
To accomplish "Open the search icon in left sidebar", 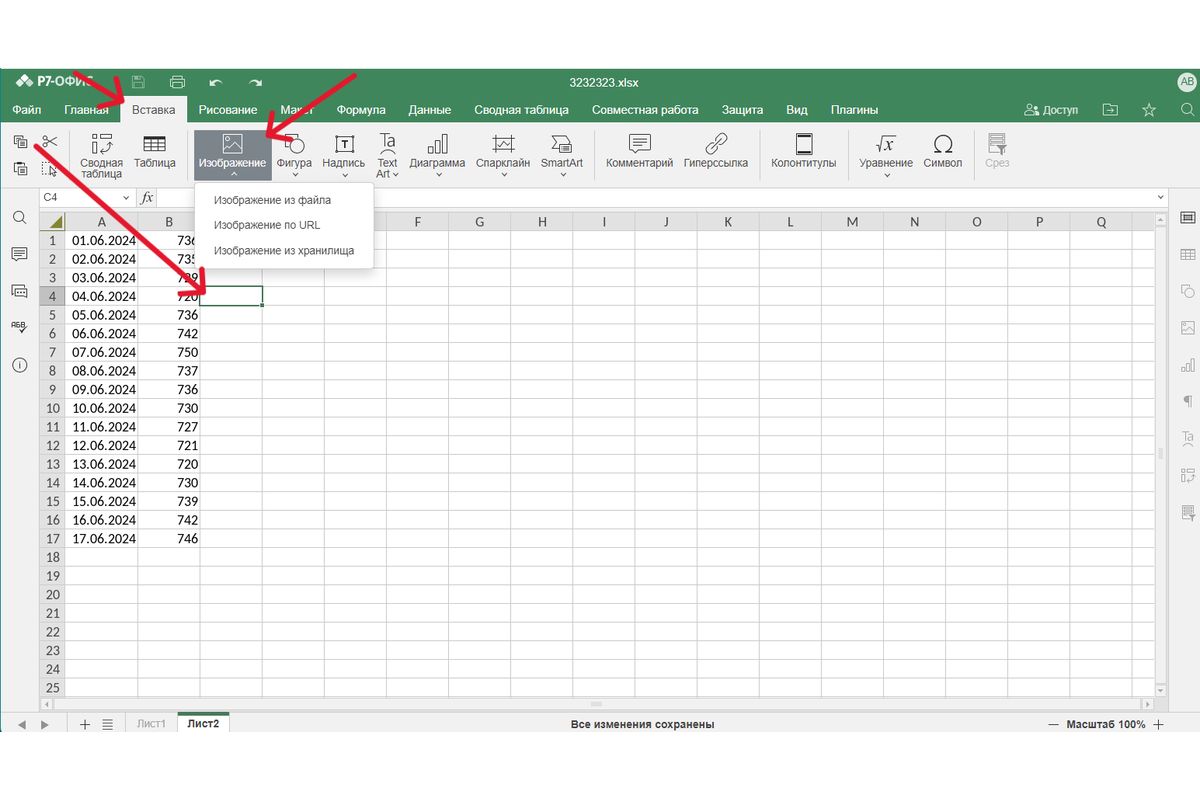I will point(19,217).
